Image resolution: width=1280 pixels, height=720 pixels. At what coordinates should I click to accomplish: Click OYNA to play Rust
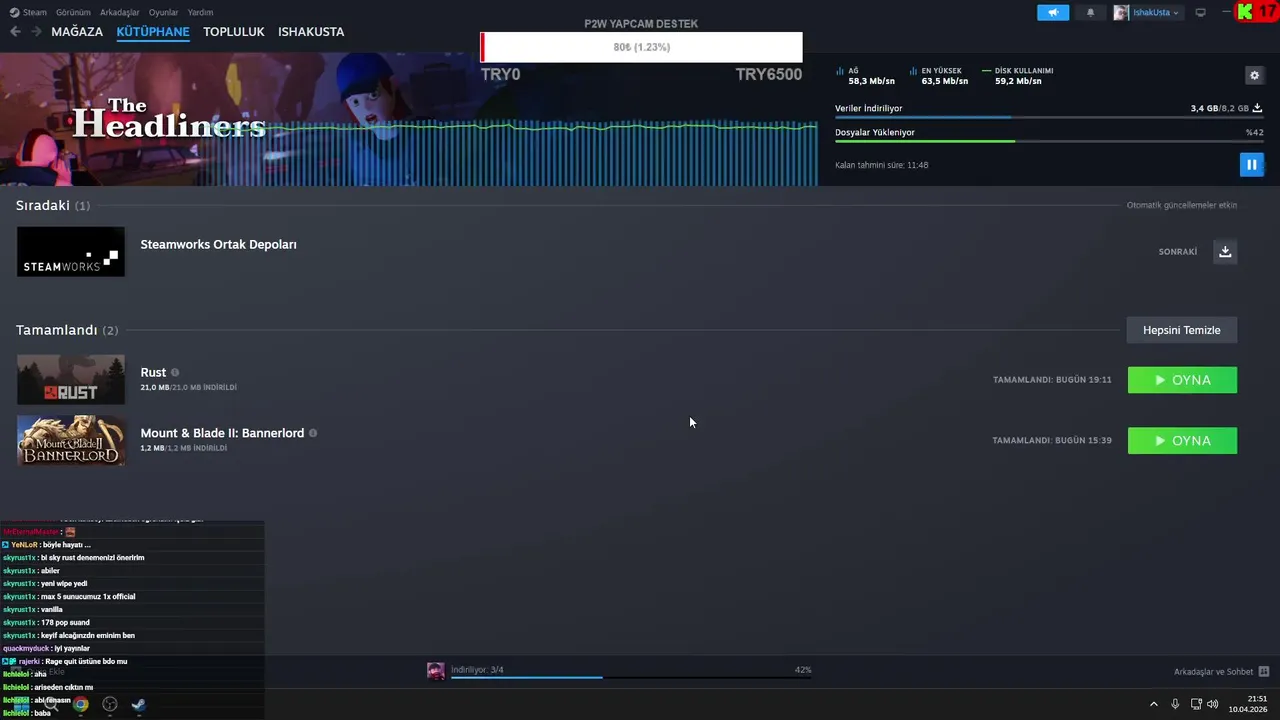tap(1182, 380)
